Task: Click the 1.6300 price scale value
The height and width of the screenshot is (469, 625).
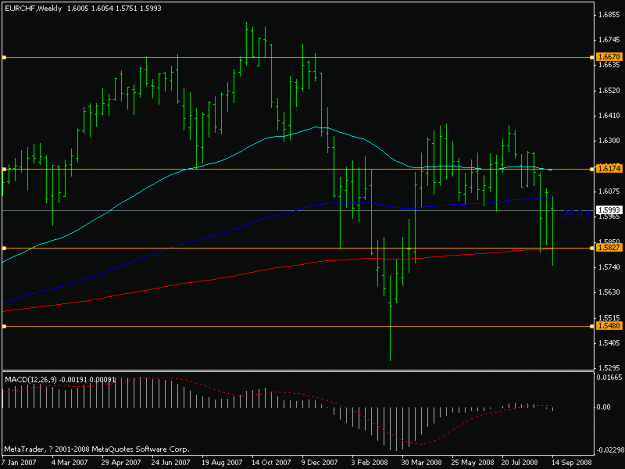Action: tap(609, 140)
